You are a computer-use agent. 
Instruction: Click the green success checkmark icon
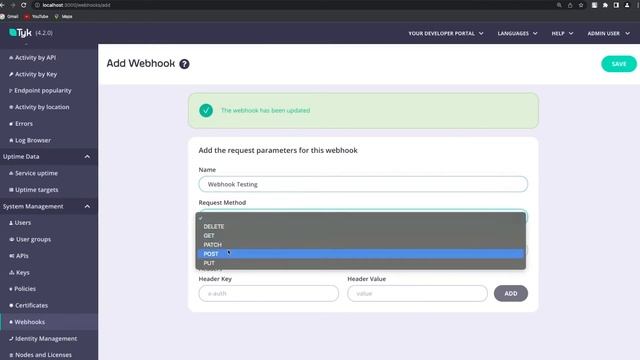pyautogui.click(x=206, y=110)
